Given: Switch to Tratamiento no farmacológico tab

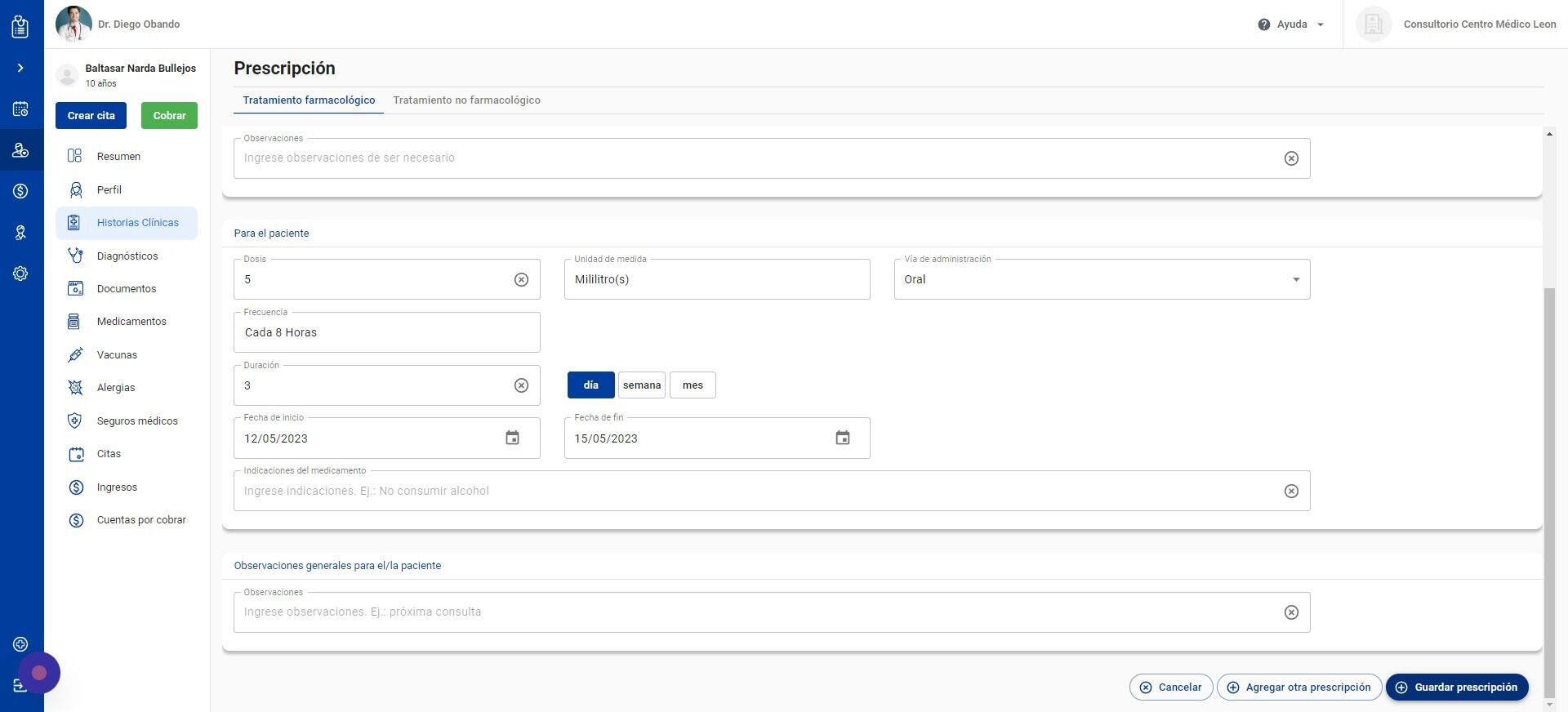Looking at the screenshot, I should pyautogui.click(x=466, y=100).
